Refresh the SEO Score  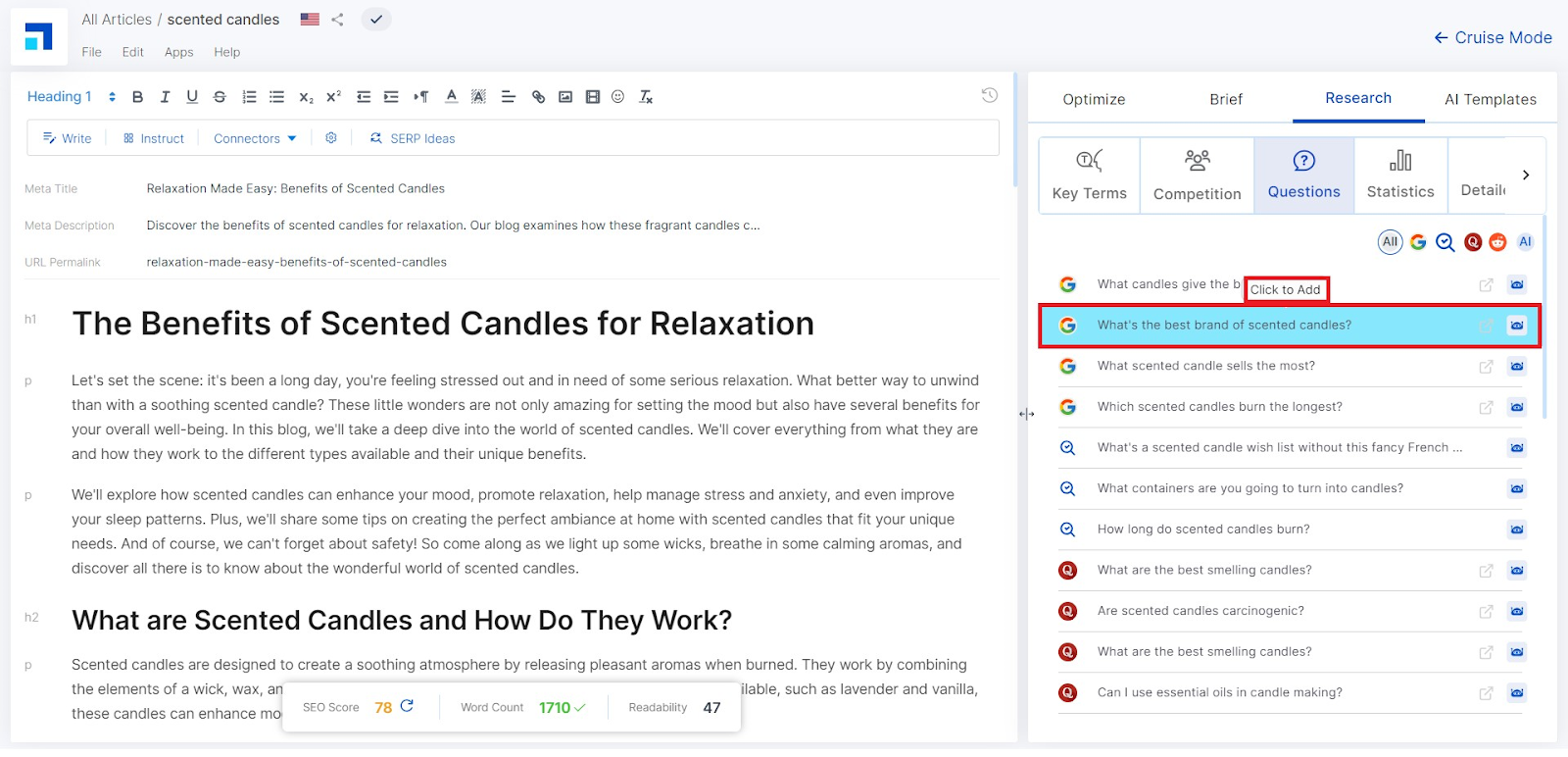[407, 706]
